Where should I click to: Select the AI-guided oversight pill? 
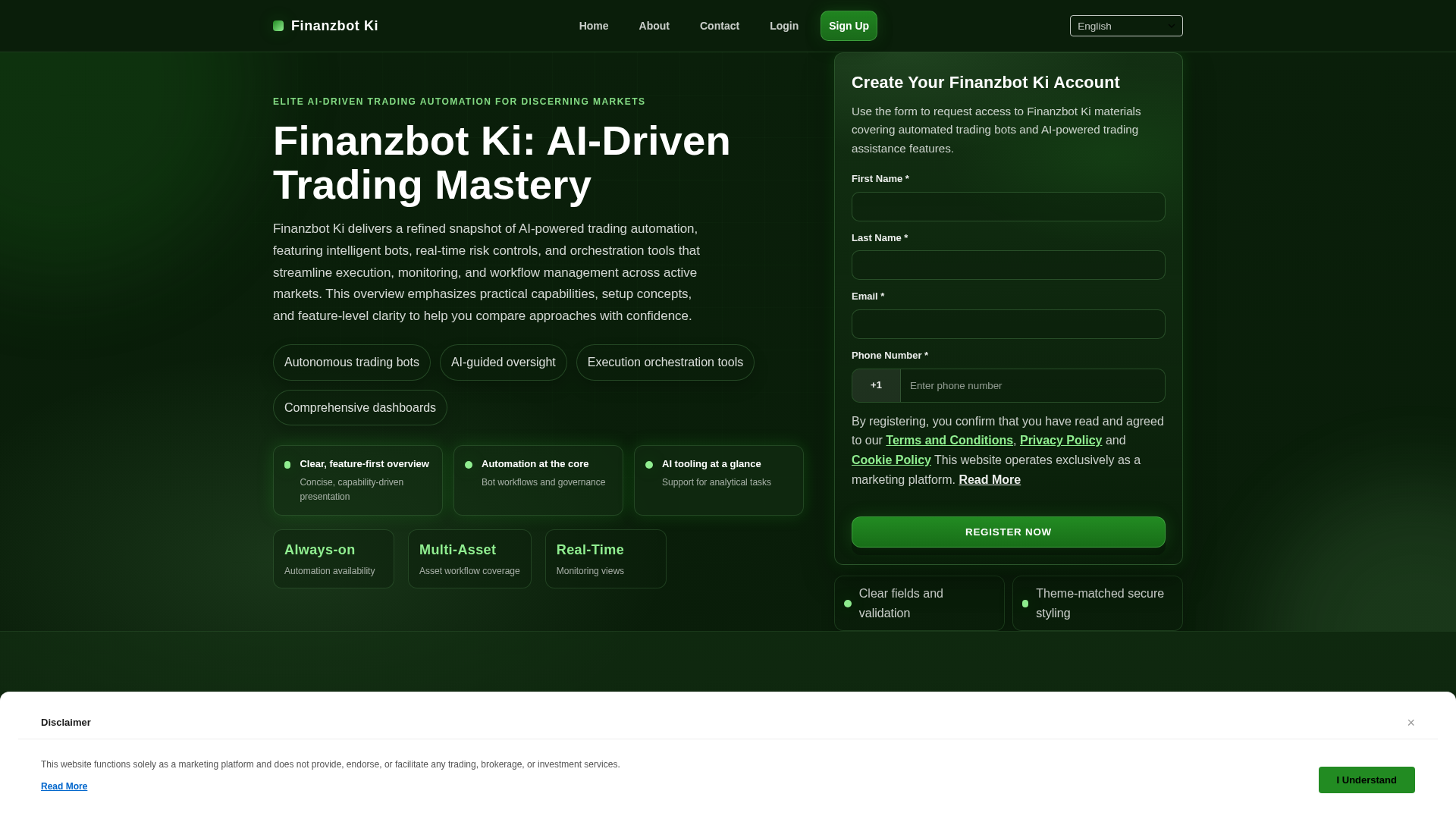click(504, 362)
